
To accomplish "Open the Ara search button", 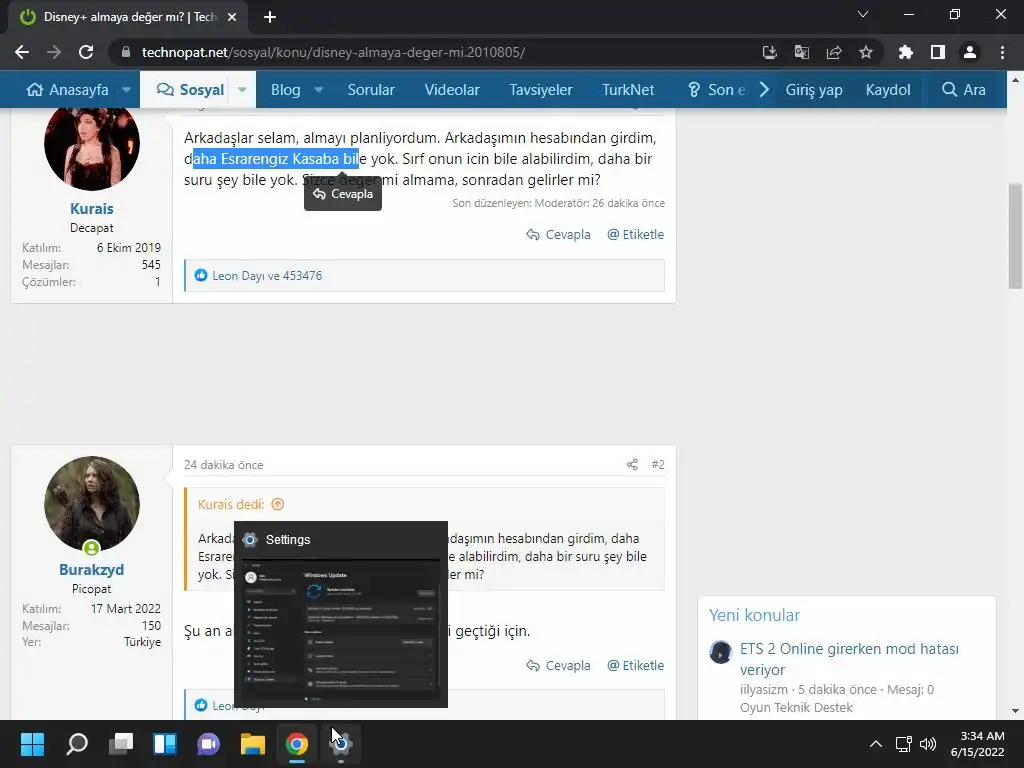I will (963, 89).
